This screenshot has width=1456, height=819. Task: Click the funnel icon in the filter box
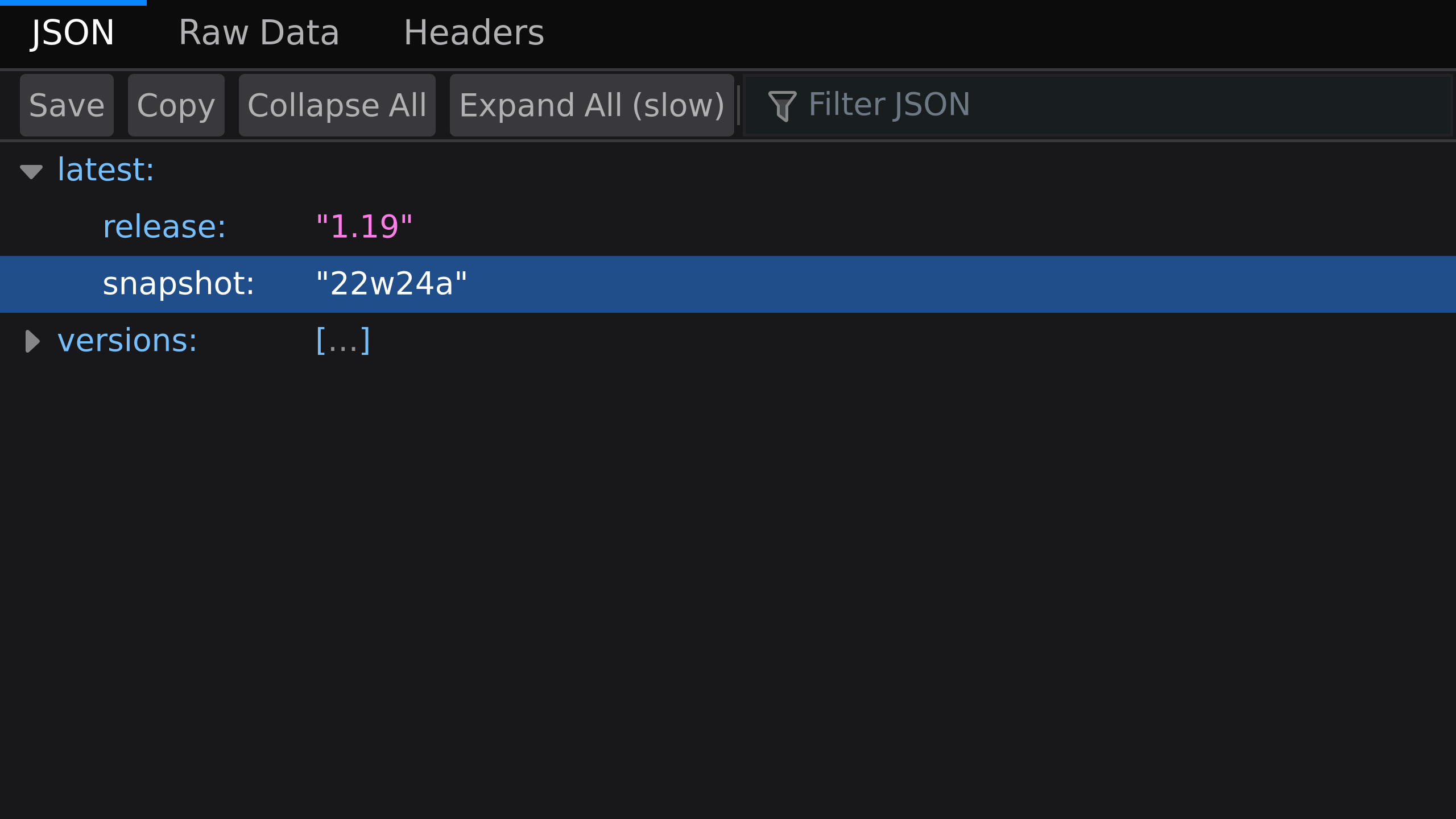pyautogui.click(x=782, y=106)
